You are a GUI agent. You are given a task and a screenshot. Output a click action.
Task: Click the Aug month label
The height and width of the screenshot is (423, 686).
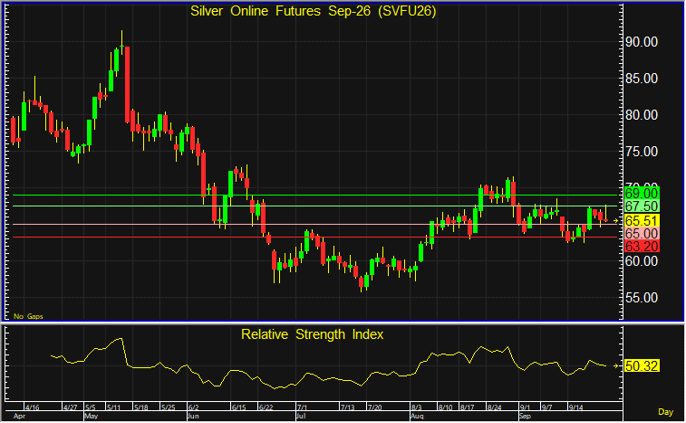(417, 416)
